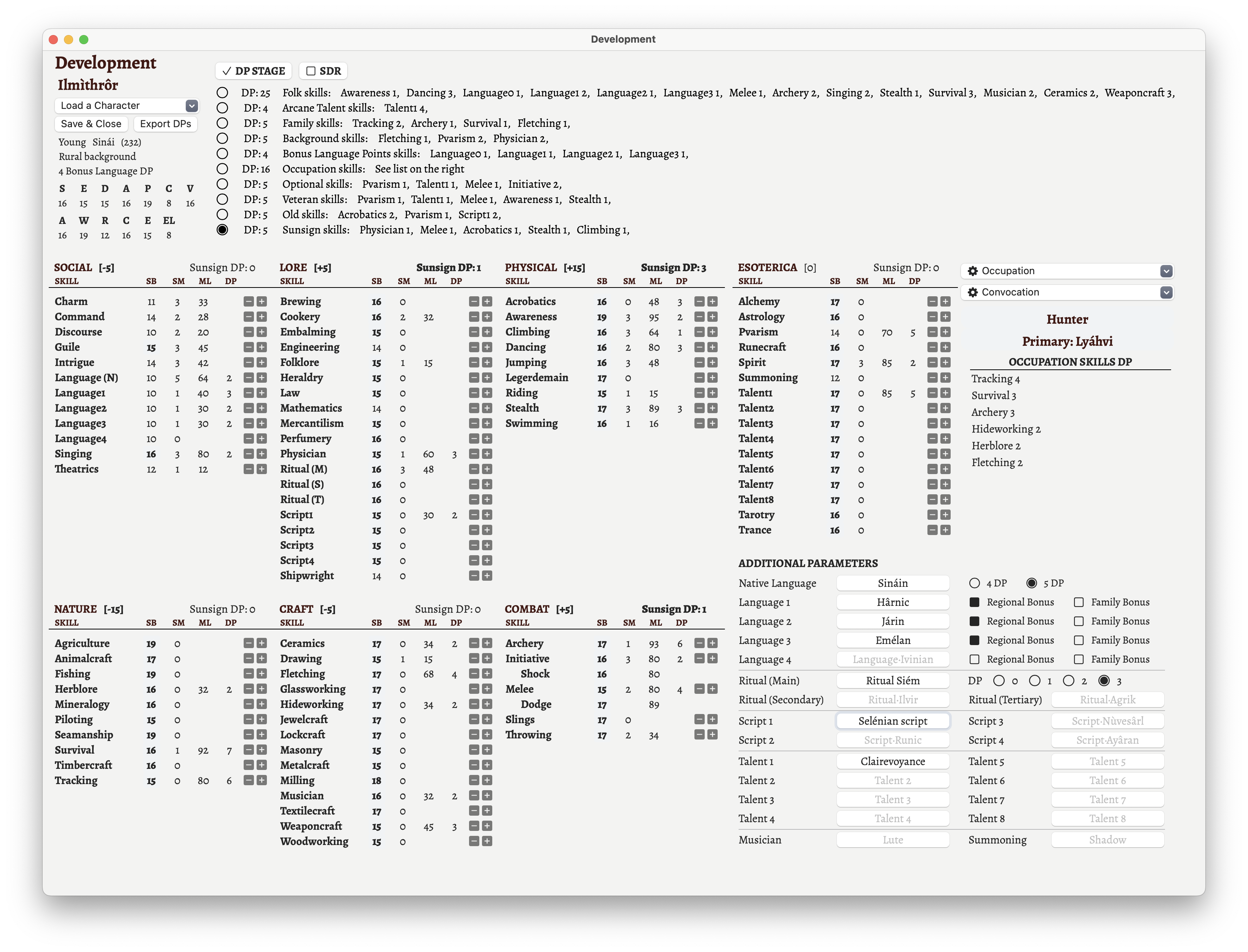Enable the SDR checkbox

pyautogui.click(x=310, y=71)
